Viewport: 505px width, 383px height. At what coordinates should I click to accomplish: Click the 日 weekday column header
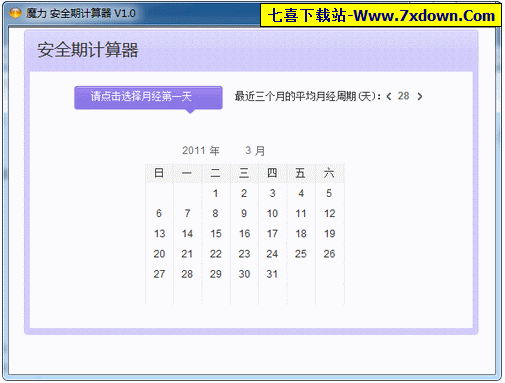pos(159,173)
